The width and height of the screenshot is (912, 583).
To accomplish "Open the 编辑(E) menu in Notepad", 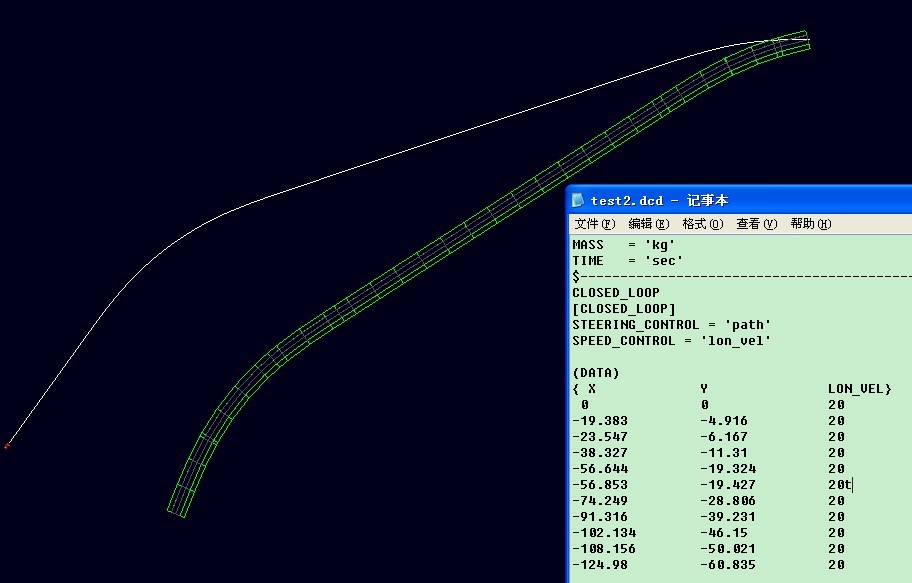I will pyautogui.click(x=649, y=224).
